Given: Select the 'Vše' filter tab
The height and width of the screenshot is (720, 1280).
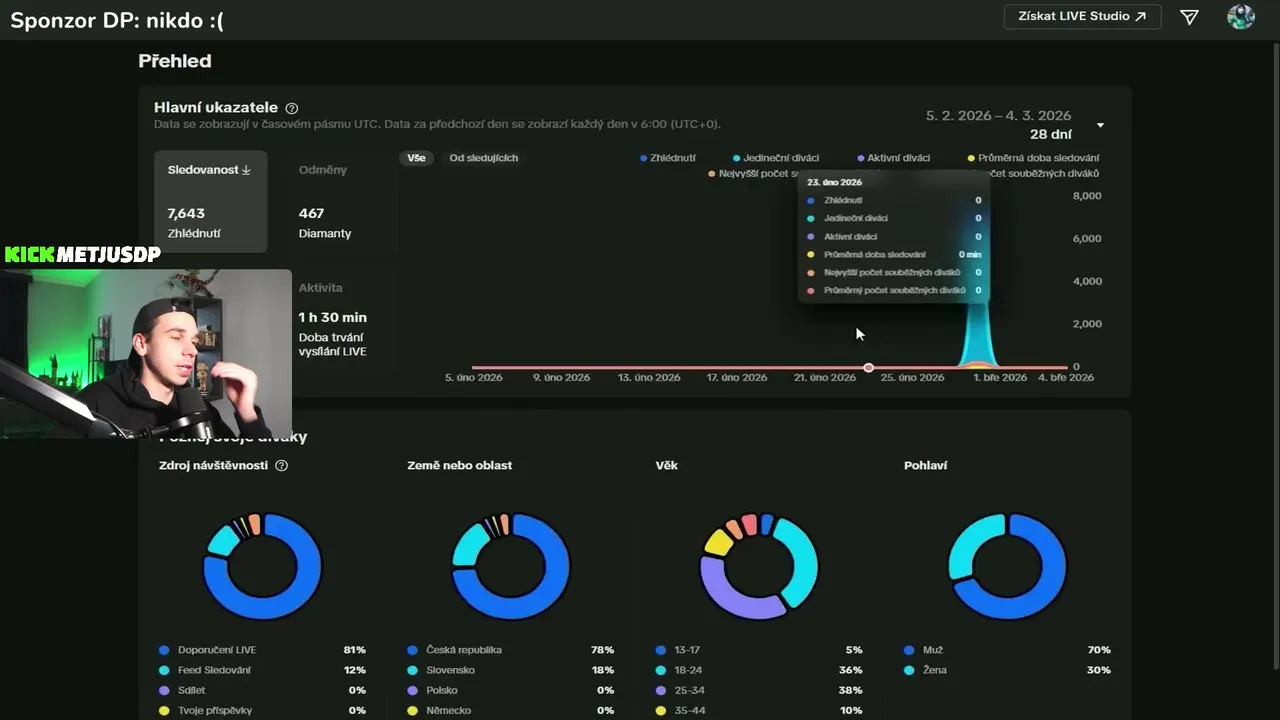Looking at the screenshot, I should coord(416,158).
